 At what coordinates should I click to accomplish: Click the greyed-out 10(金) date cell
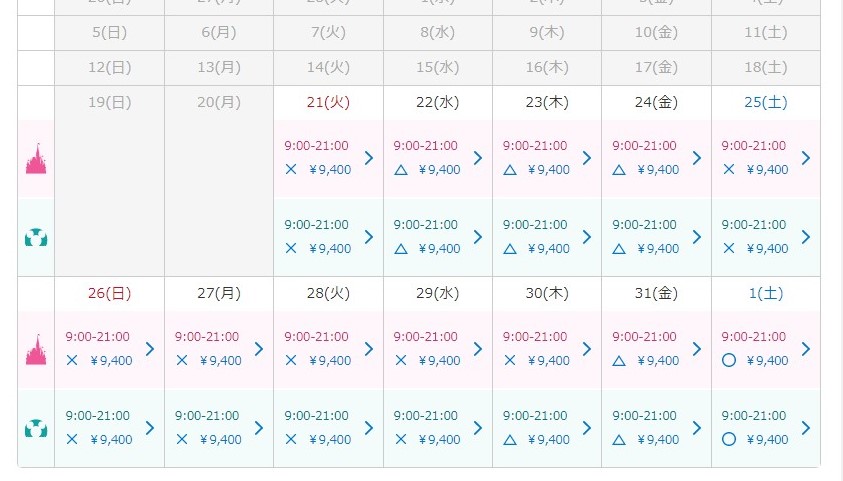656,32
